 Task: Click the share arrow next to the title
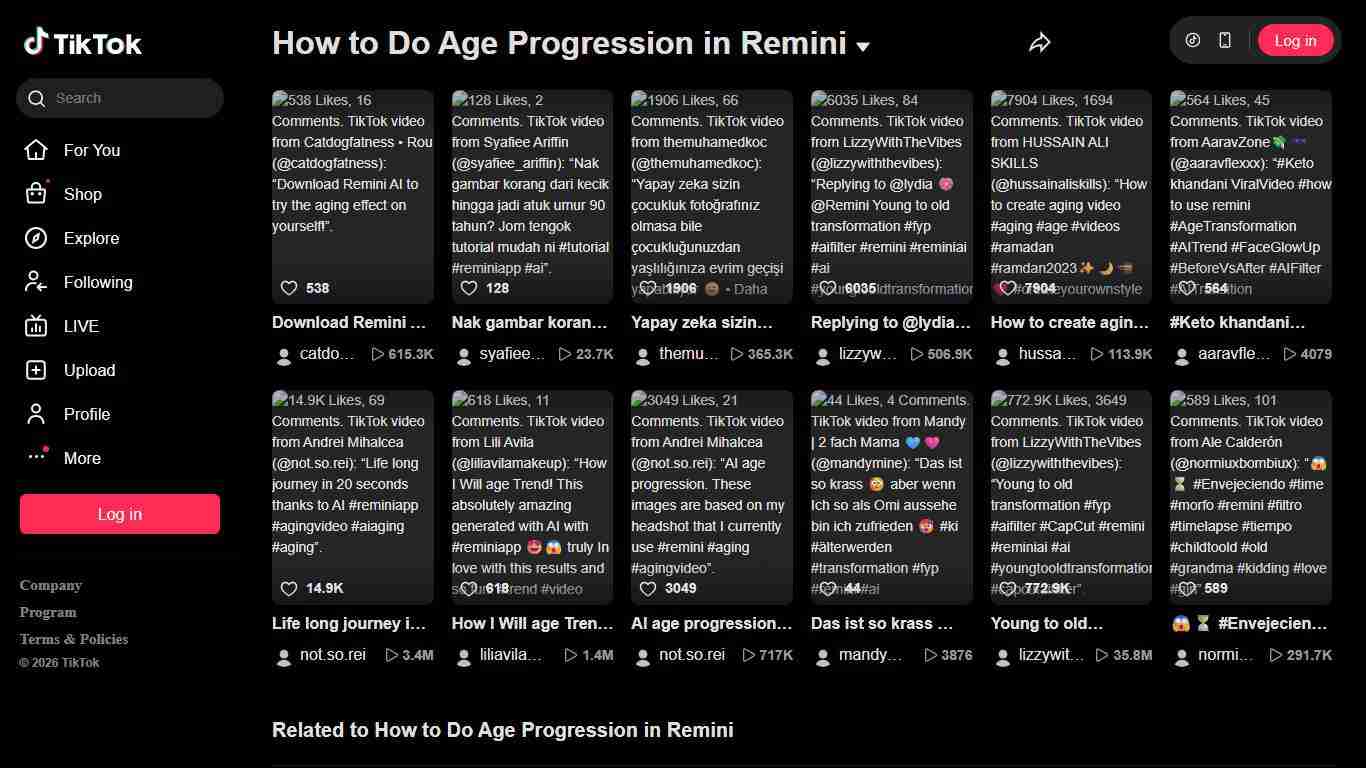(x=1040, y=42)
